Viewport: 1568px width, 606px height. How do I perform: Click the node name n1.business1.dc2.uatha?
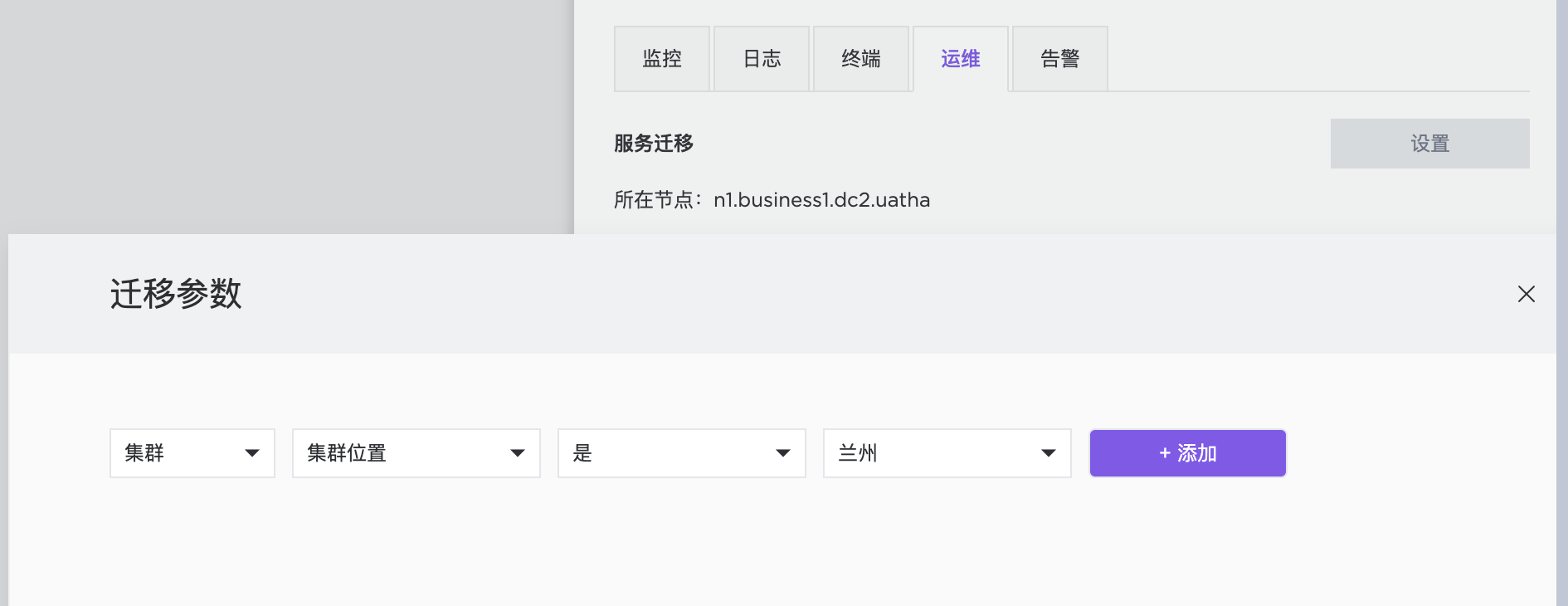[x=821, y=200]
